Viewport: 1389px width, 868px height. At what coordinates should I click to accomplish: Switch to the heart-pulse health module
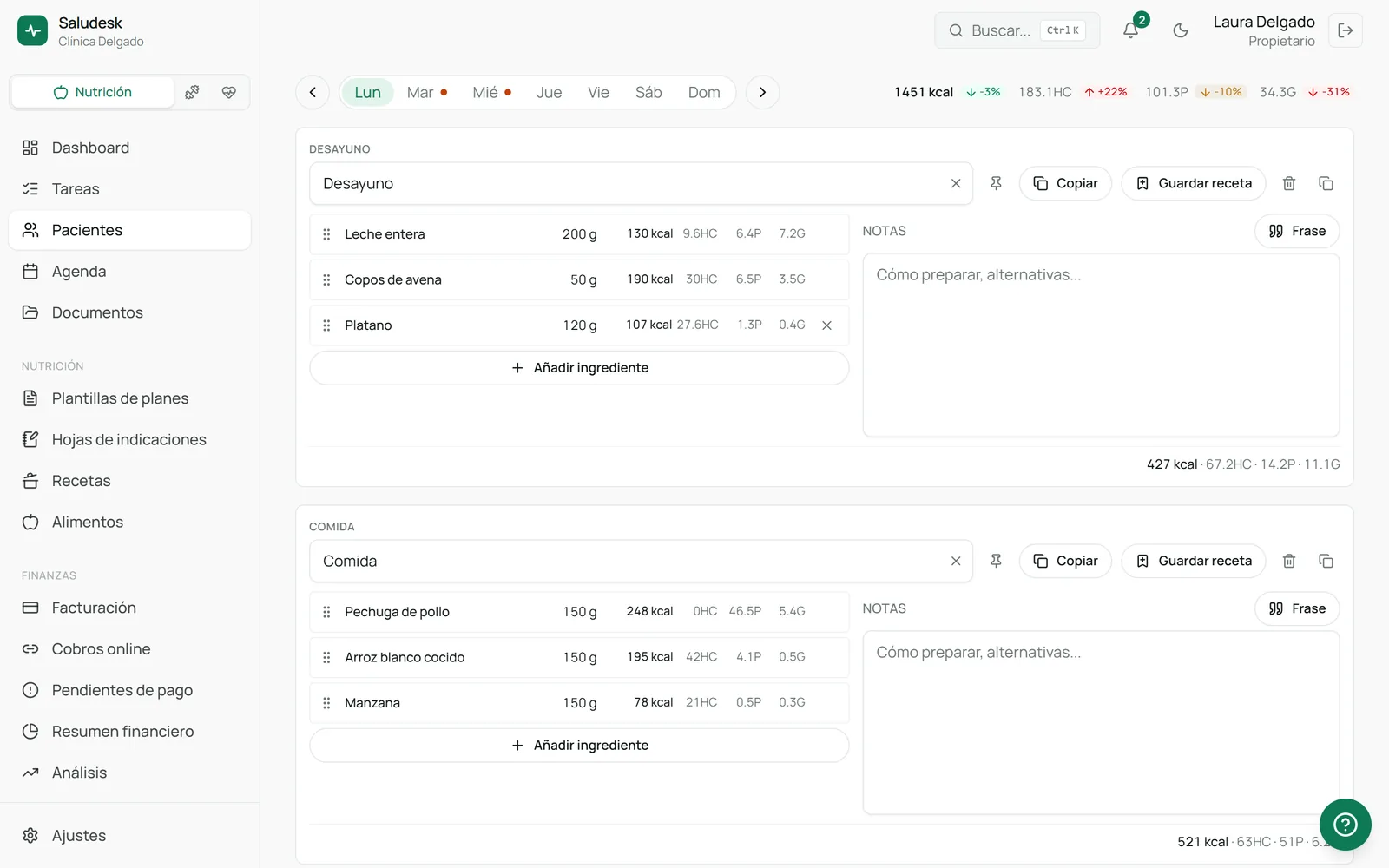(x=229, y=92)
